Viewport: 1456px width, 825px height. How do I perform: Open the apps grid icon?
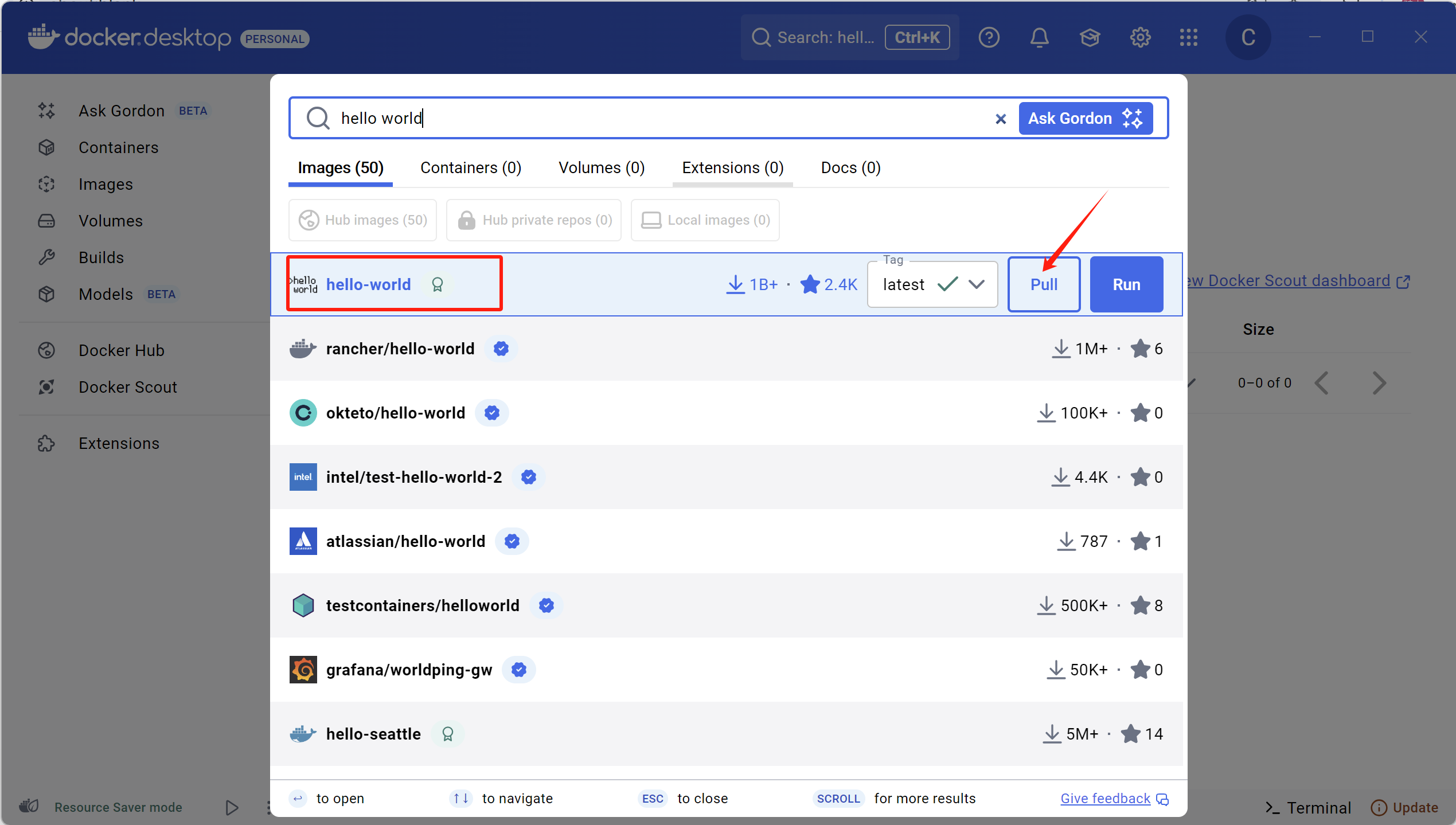[1189, 38]
